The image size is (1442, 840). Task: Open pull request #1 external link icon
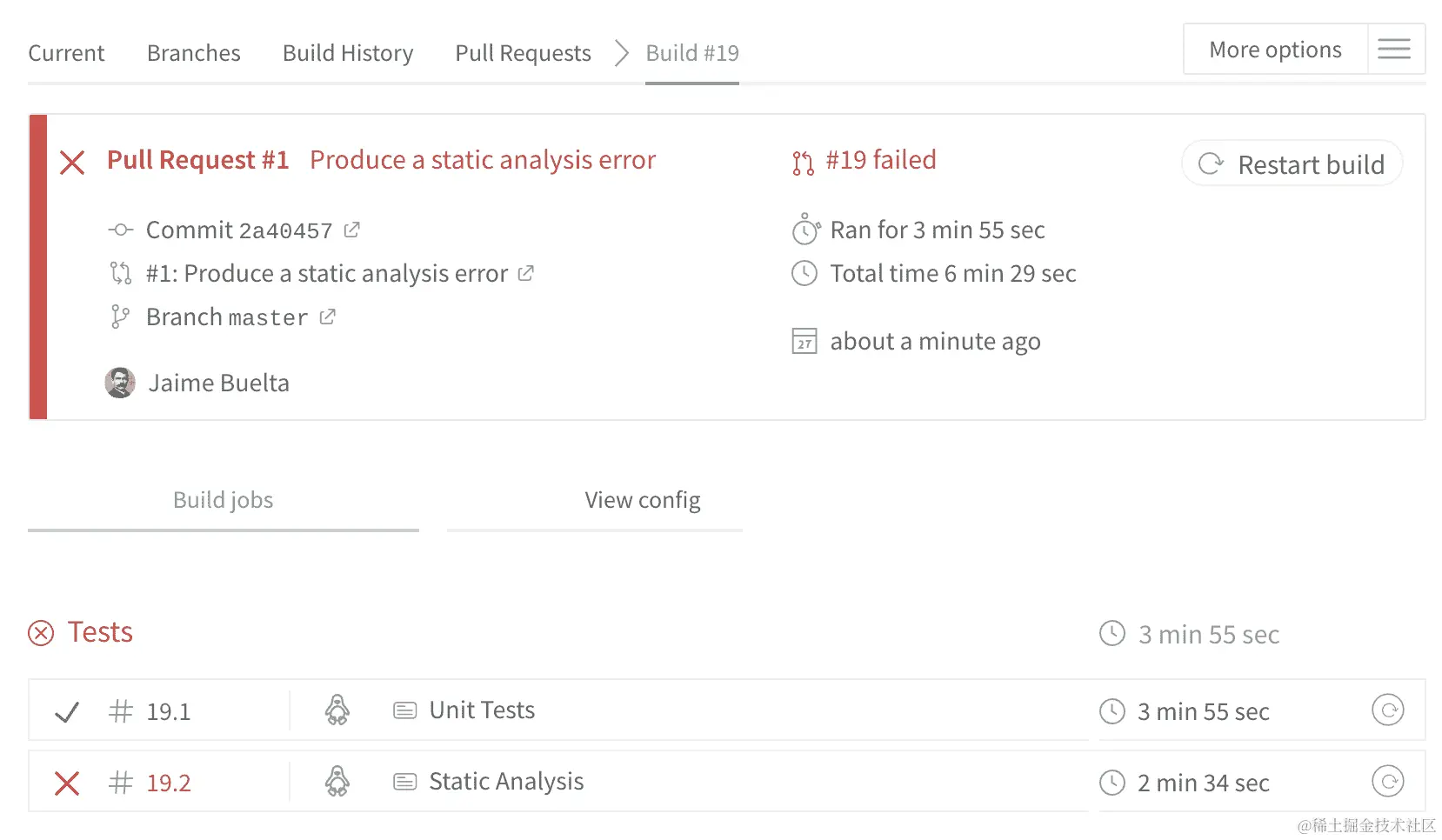click(525, 274)
